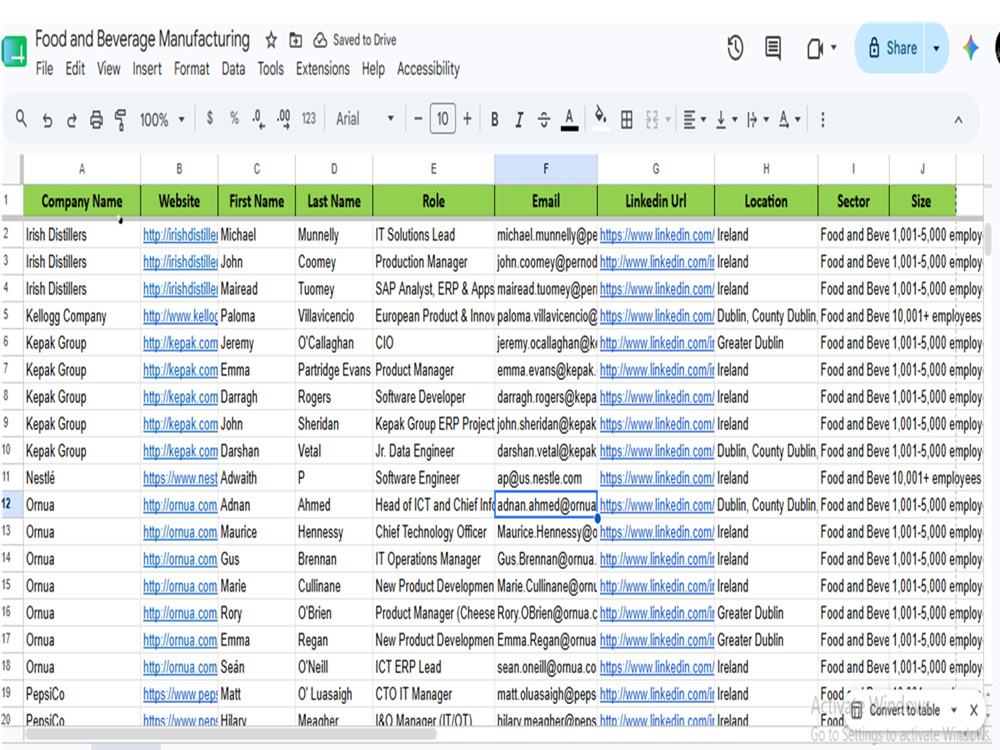Open the text color picker
The width and height of the screenshot is (1000, 750).
coord(570,119)
